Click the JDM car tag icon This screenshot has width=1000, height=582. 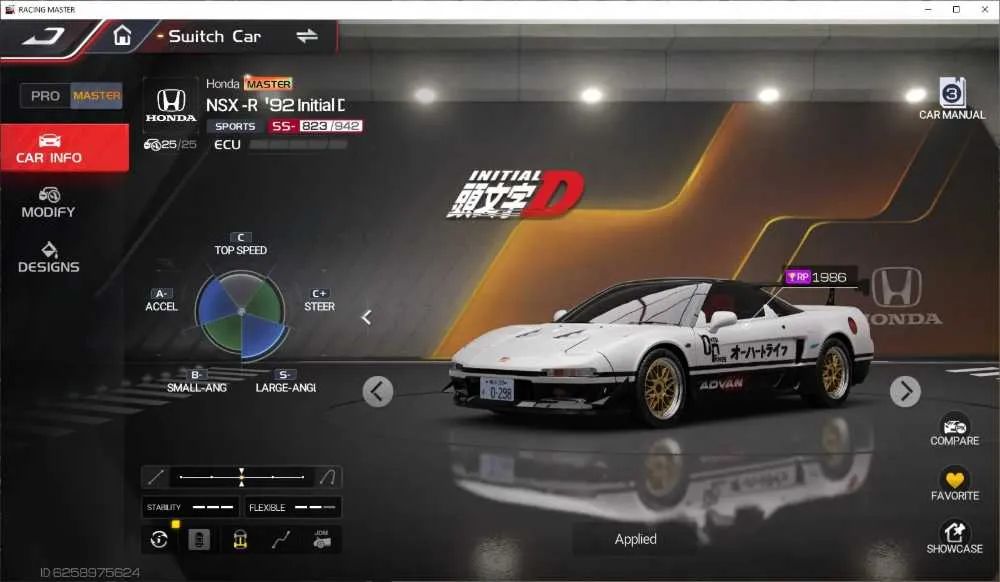(321, 539)
